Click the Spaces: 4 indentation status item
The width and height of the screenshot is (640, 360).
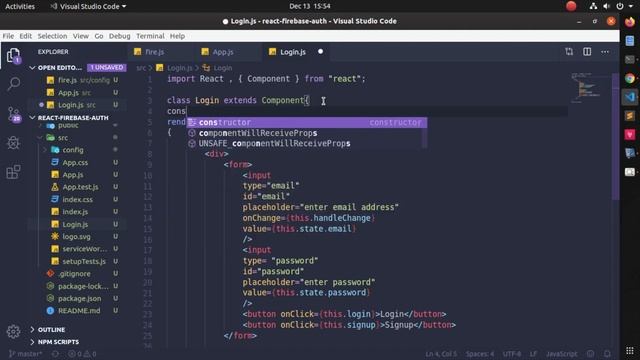[480, 354]
